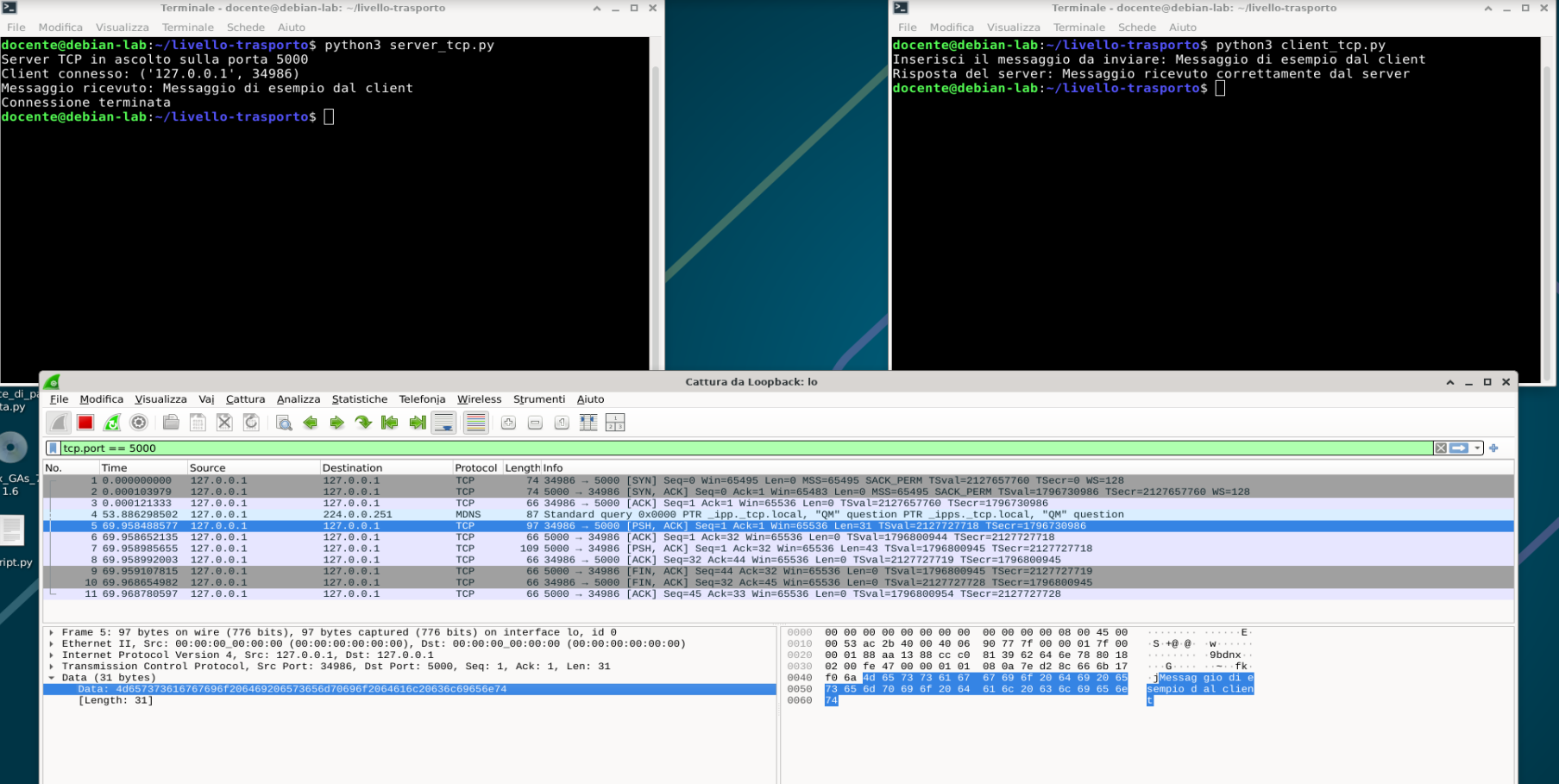Click the start capture shark fin icon

(x=59, y=423)
